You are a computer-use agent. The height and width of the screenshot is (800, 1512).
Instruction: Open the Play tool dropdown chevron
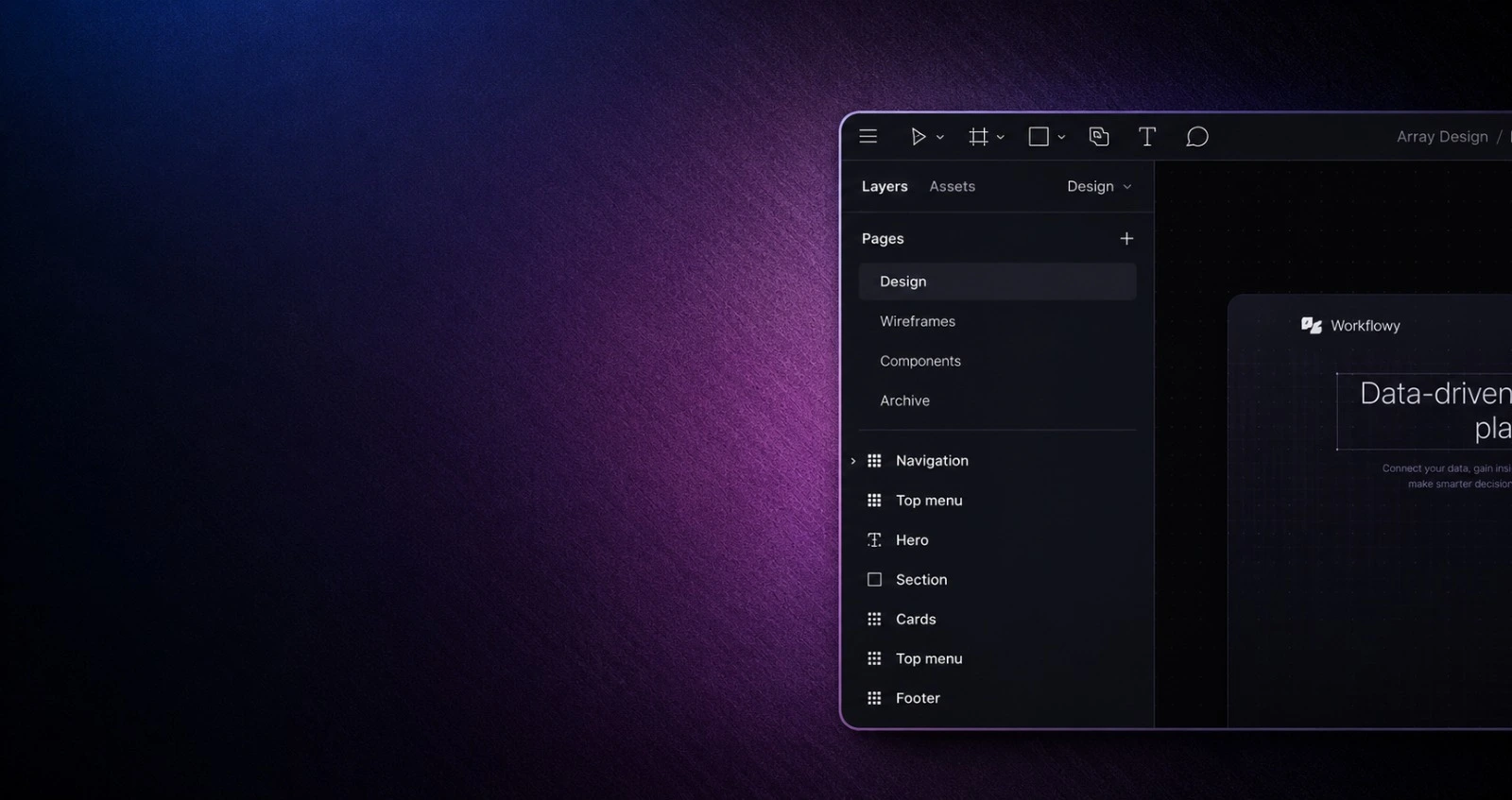pos(940,138)
